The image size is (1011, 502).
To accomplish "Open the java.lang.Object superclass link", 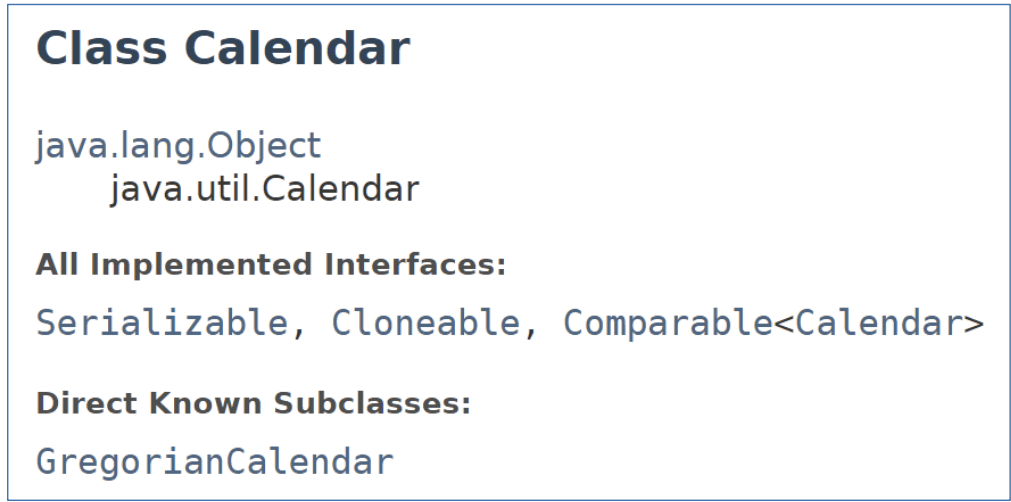I will (178, 146).
